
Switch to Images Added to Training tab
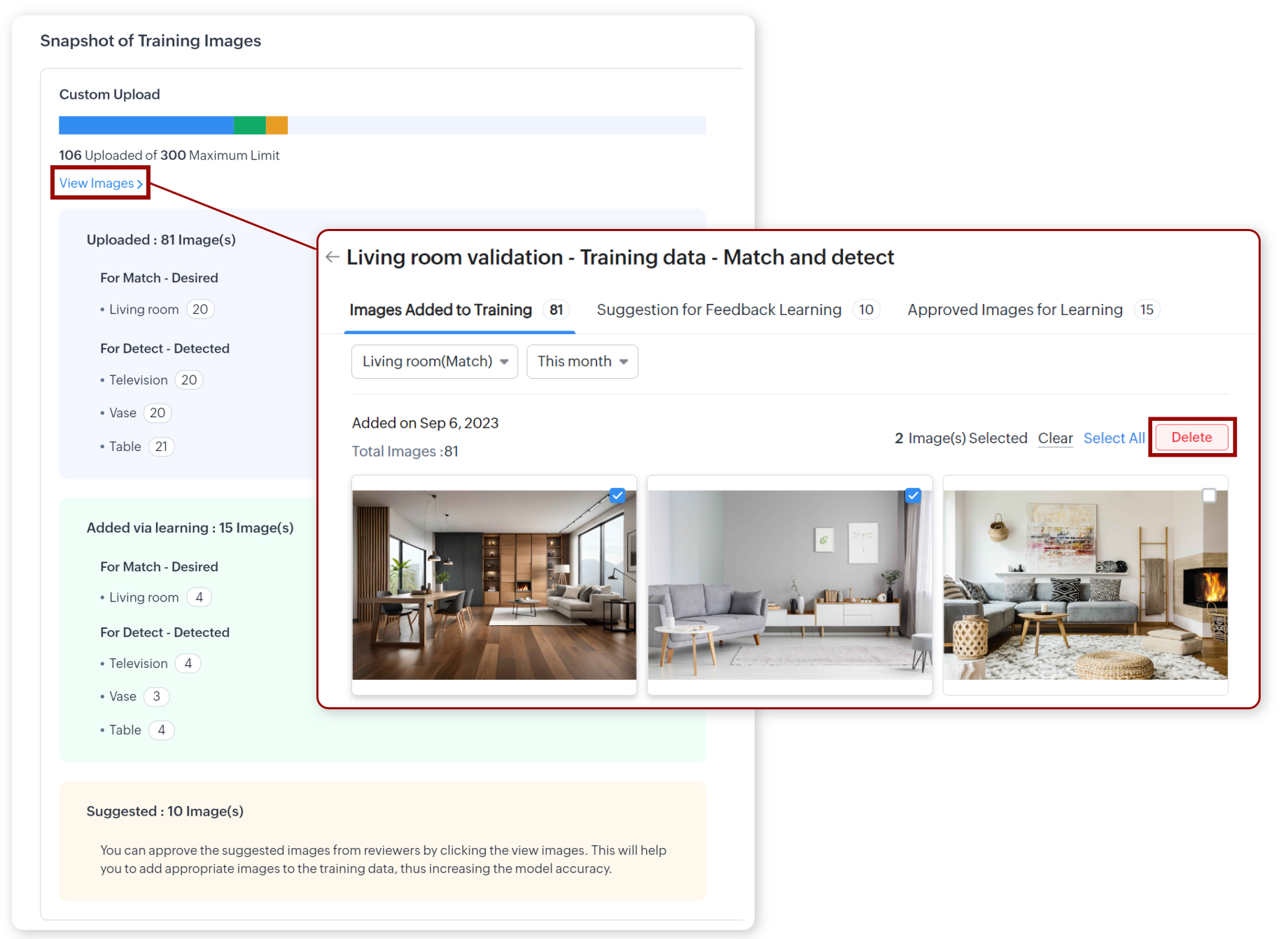click(440, 309)
